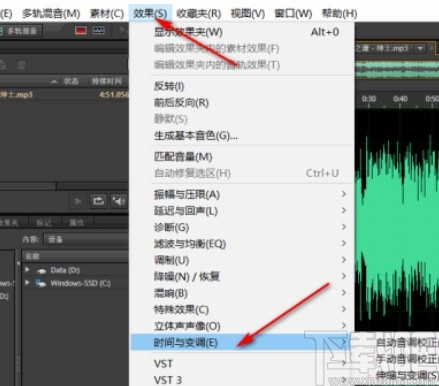Play the selected file preview

click(78, 201)
